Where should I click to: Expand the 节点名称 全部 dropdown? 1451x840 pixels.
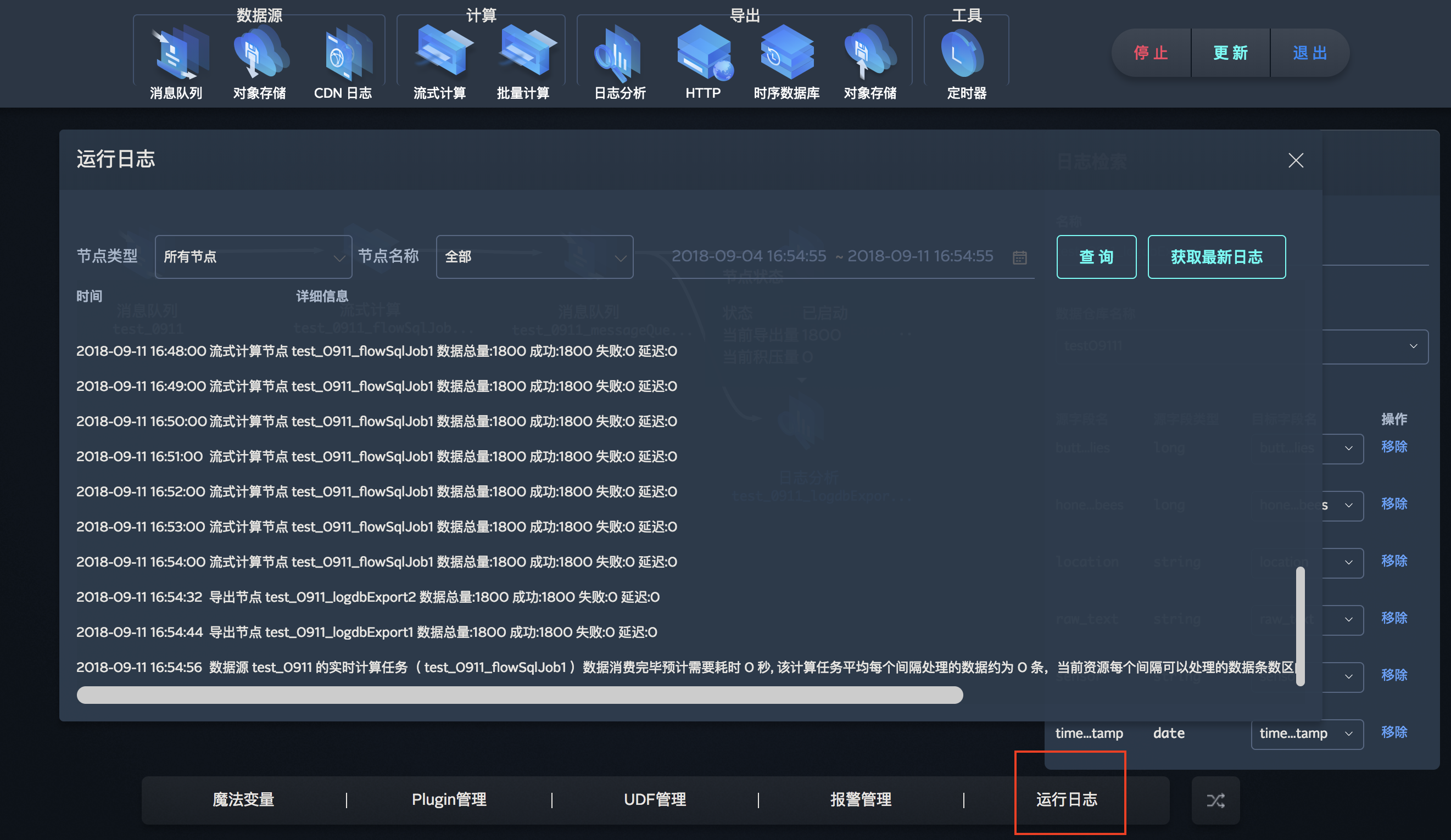[x=535, y=257]
